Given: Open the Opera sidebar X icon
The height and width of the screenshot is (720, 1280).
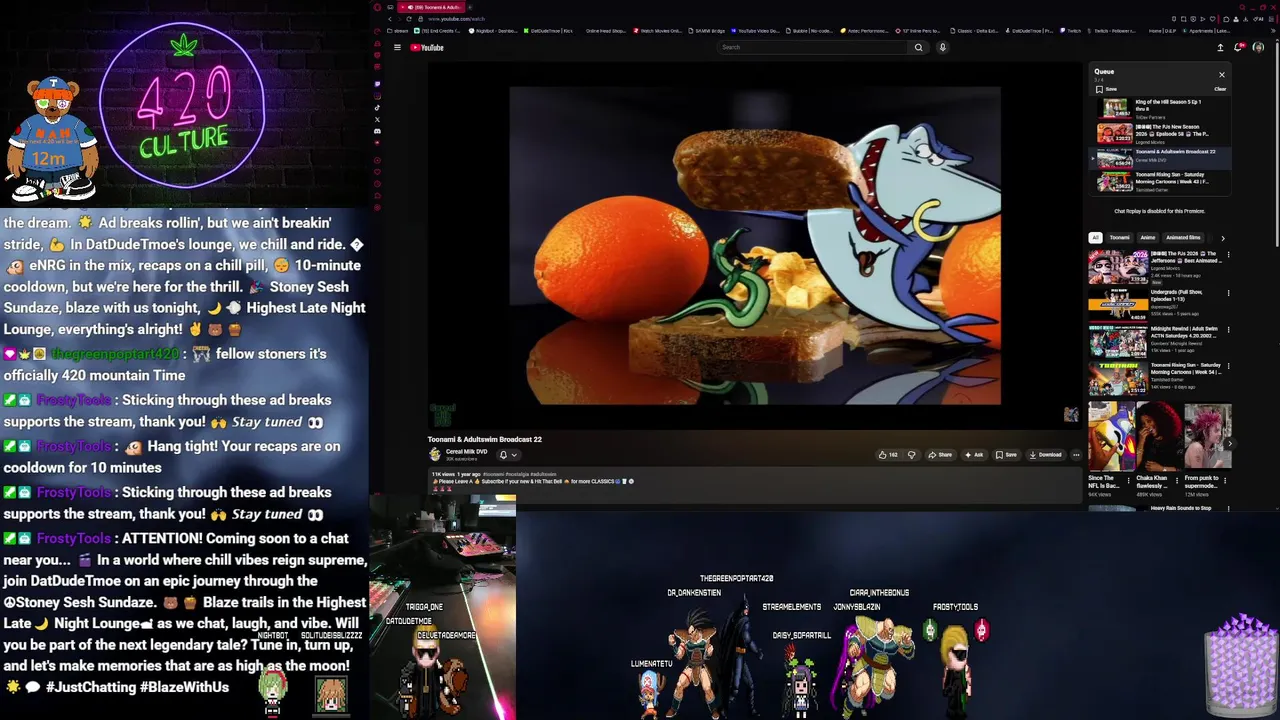Looking at the screenshot, I should pyautogui.click(x=377, y=119).
